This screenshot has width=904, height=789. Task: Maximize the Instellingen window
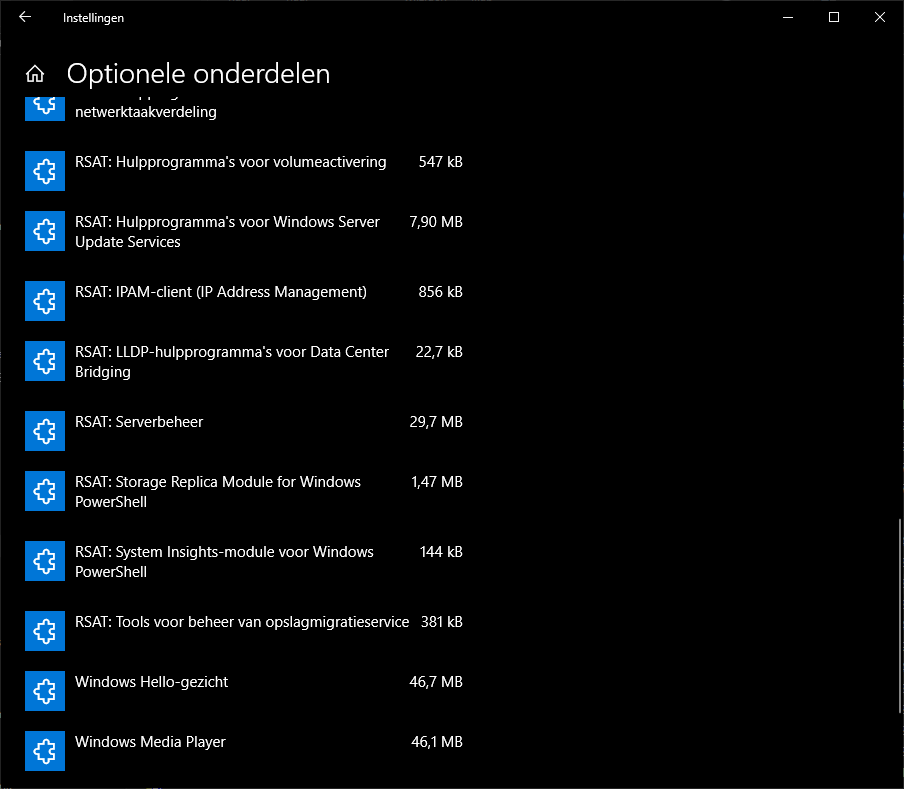834,17
